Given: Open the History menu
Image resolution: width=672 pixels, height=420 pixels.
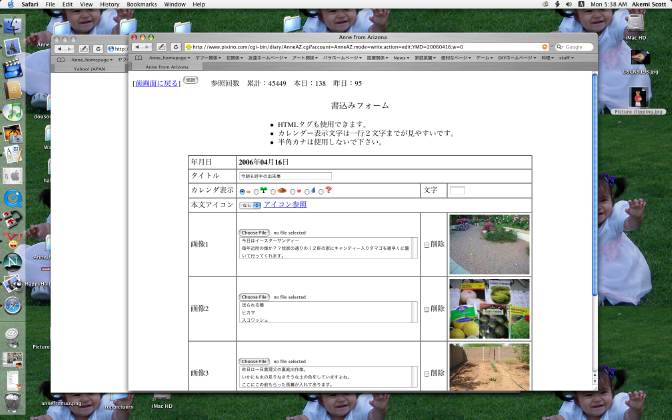Looking at the screenshot, I should tap(109, 4).
